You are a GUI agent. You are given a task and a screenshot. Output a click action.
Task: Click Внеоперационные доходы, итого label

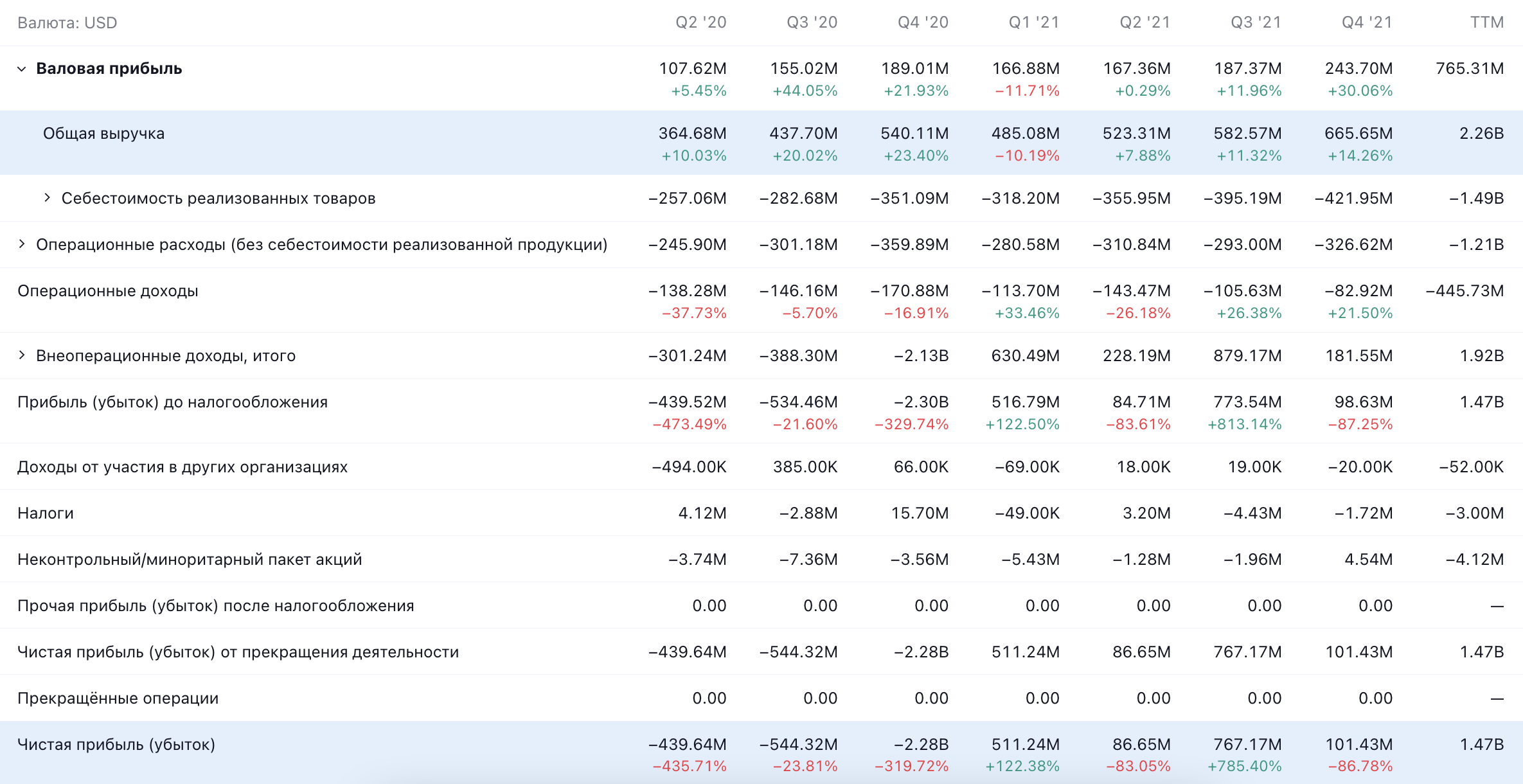(x=166, y=355)
